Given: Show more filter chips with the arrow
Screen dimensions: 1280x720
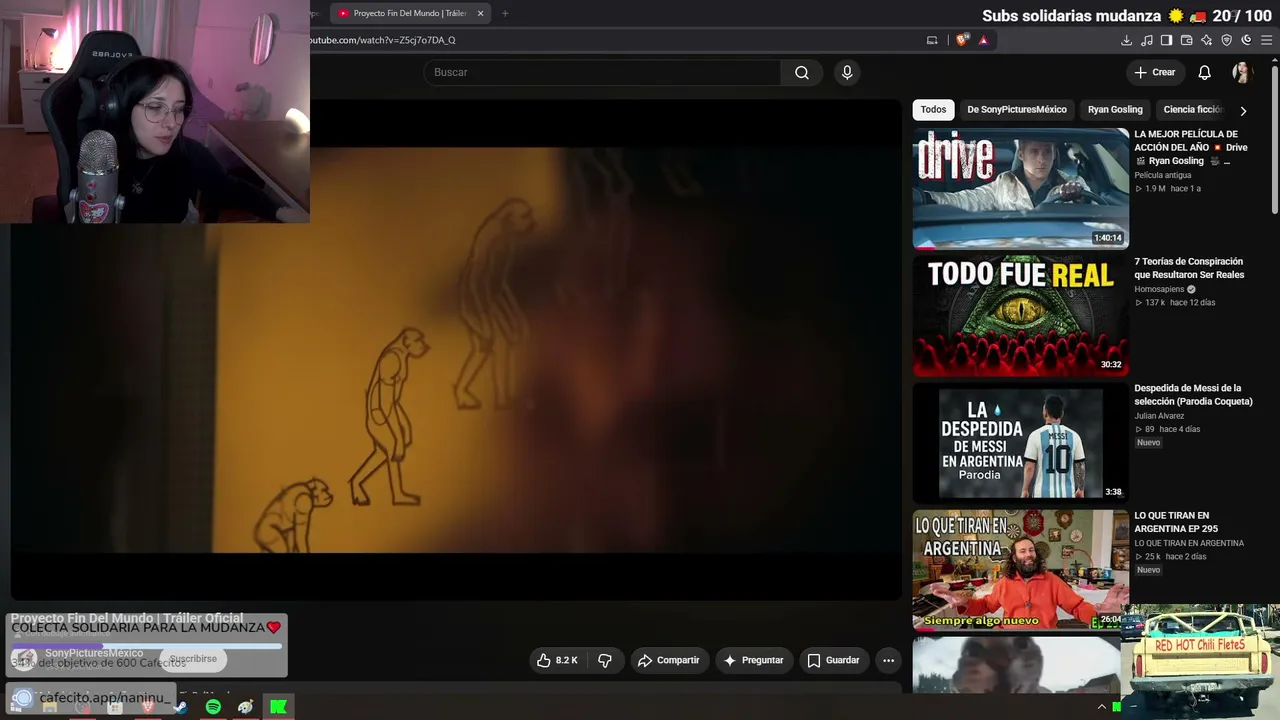Looking at the screenshot, I should tap(1243, 111).
